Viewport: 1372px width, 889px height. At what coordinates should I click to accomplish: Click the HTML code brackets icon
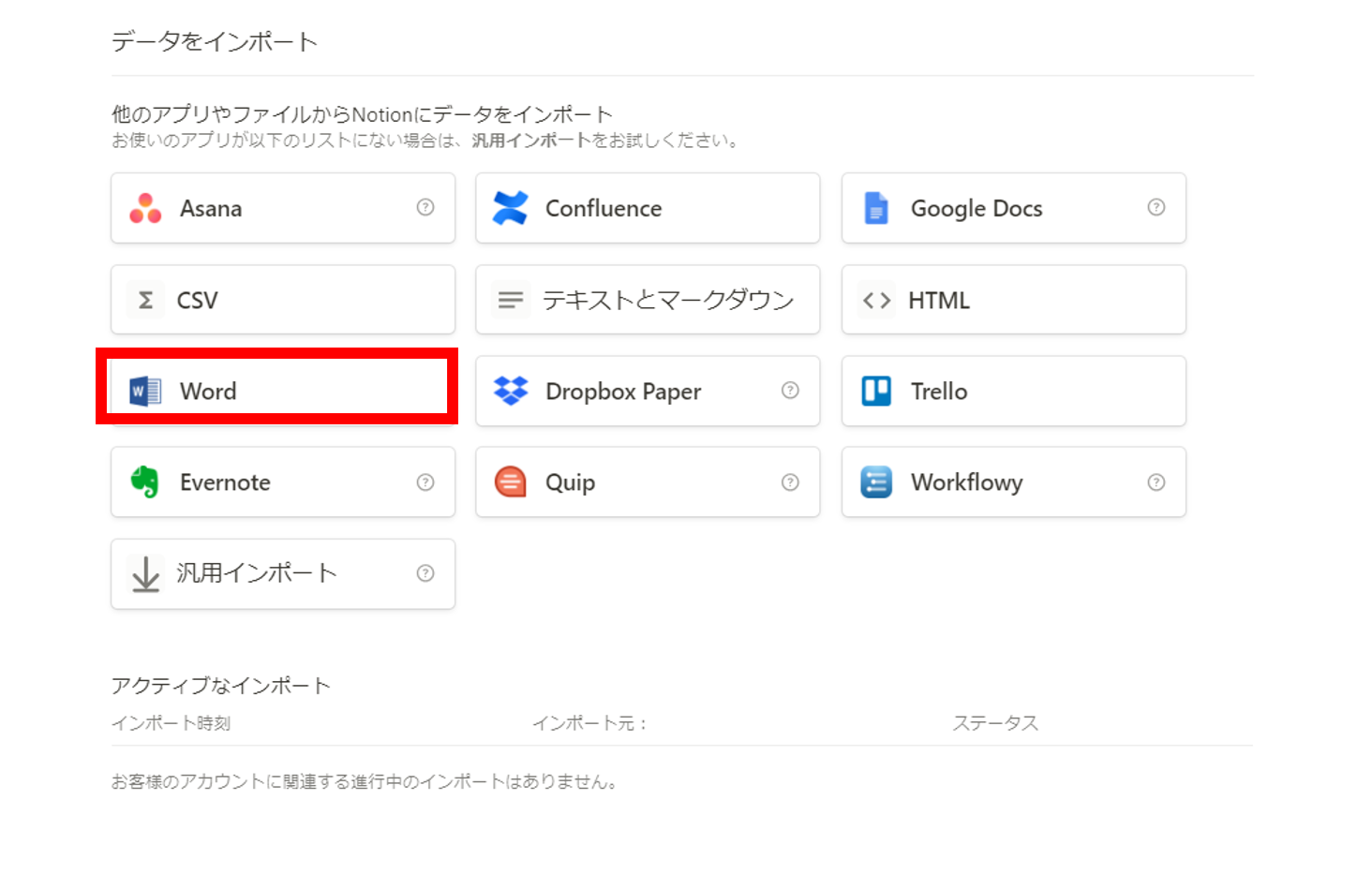coord(875,299)
